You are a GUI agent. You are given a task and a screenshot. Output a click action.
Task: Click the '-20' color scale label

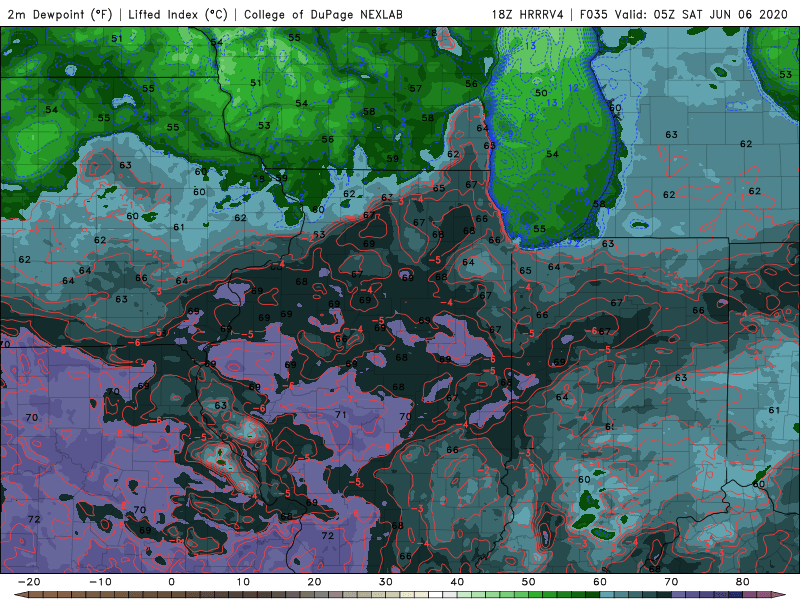click(x=29, y=582)
